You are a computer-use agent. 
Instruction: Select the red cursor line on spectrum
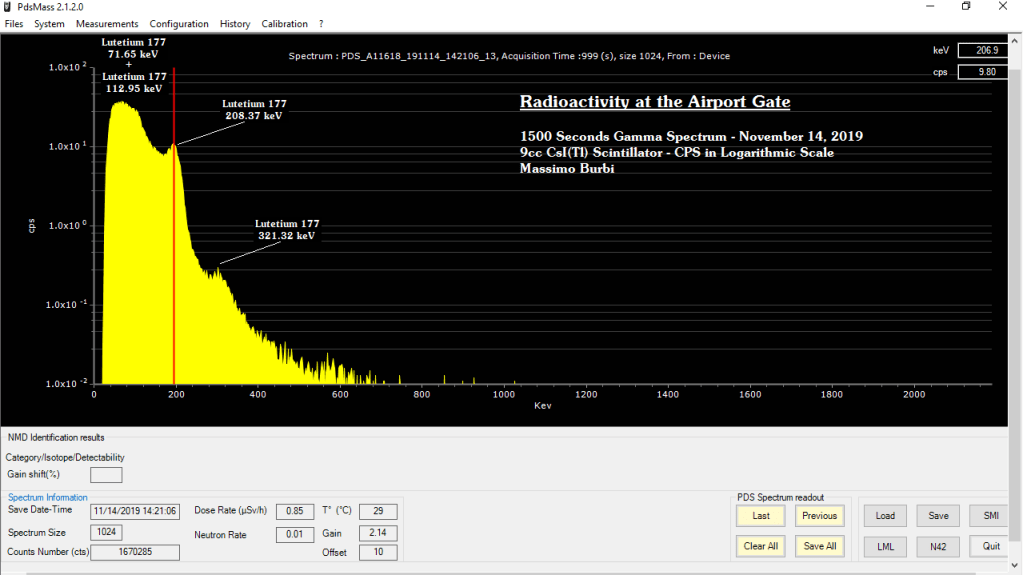coord(175,250)
